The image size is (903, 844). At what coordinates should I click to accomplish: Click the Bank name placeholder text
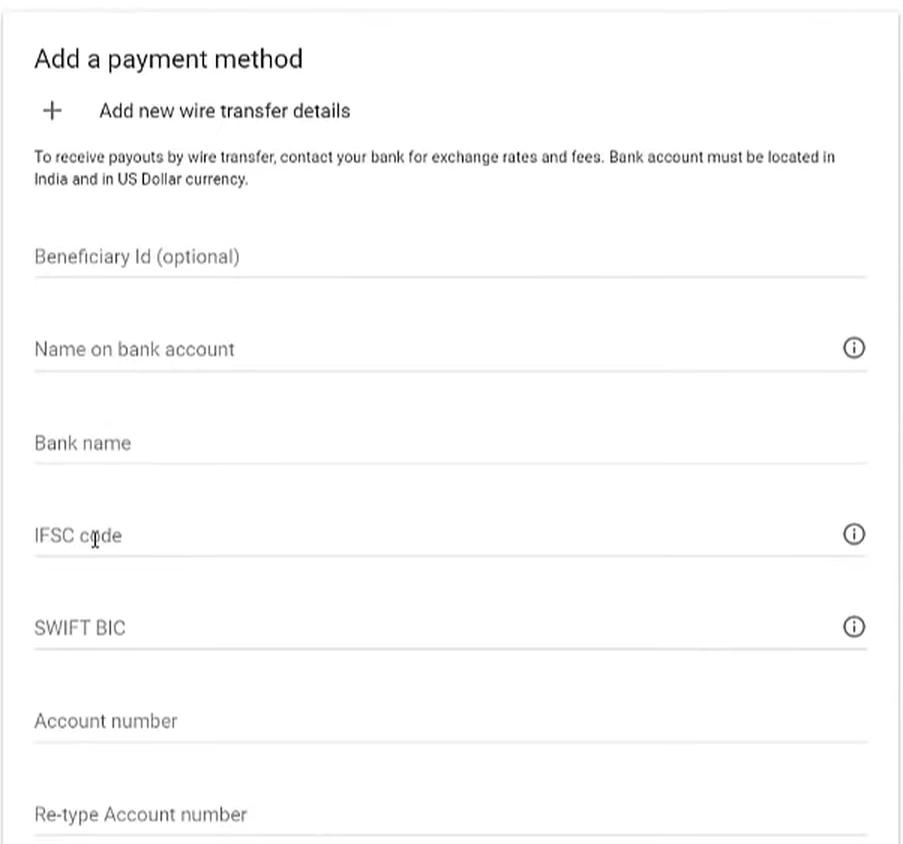tap(83, 443)
